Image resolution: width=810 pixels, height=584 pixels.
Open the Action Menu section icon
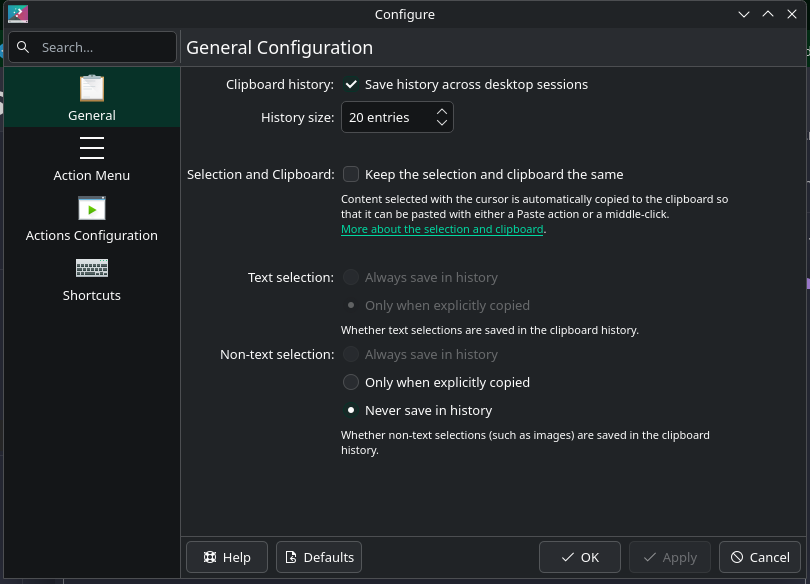(x=92, y=149)
